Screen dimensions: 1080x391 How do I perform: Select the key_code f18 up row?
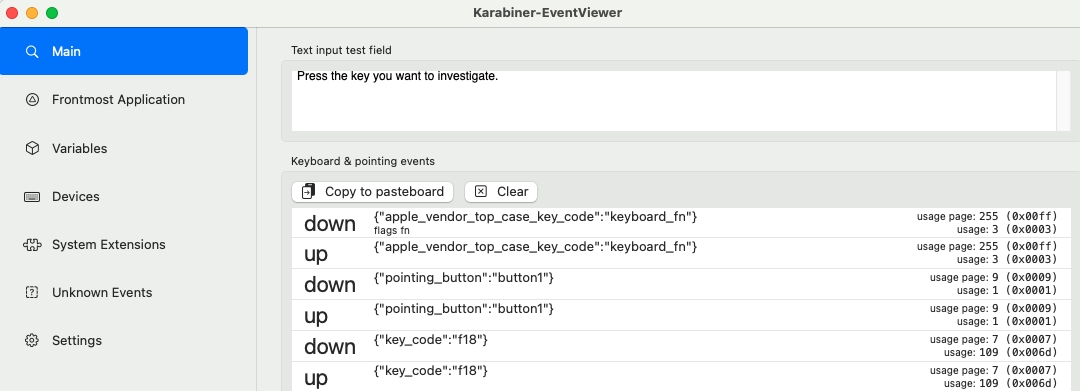681,377
